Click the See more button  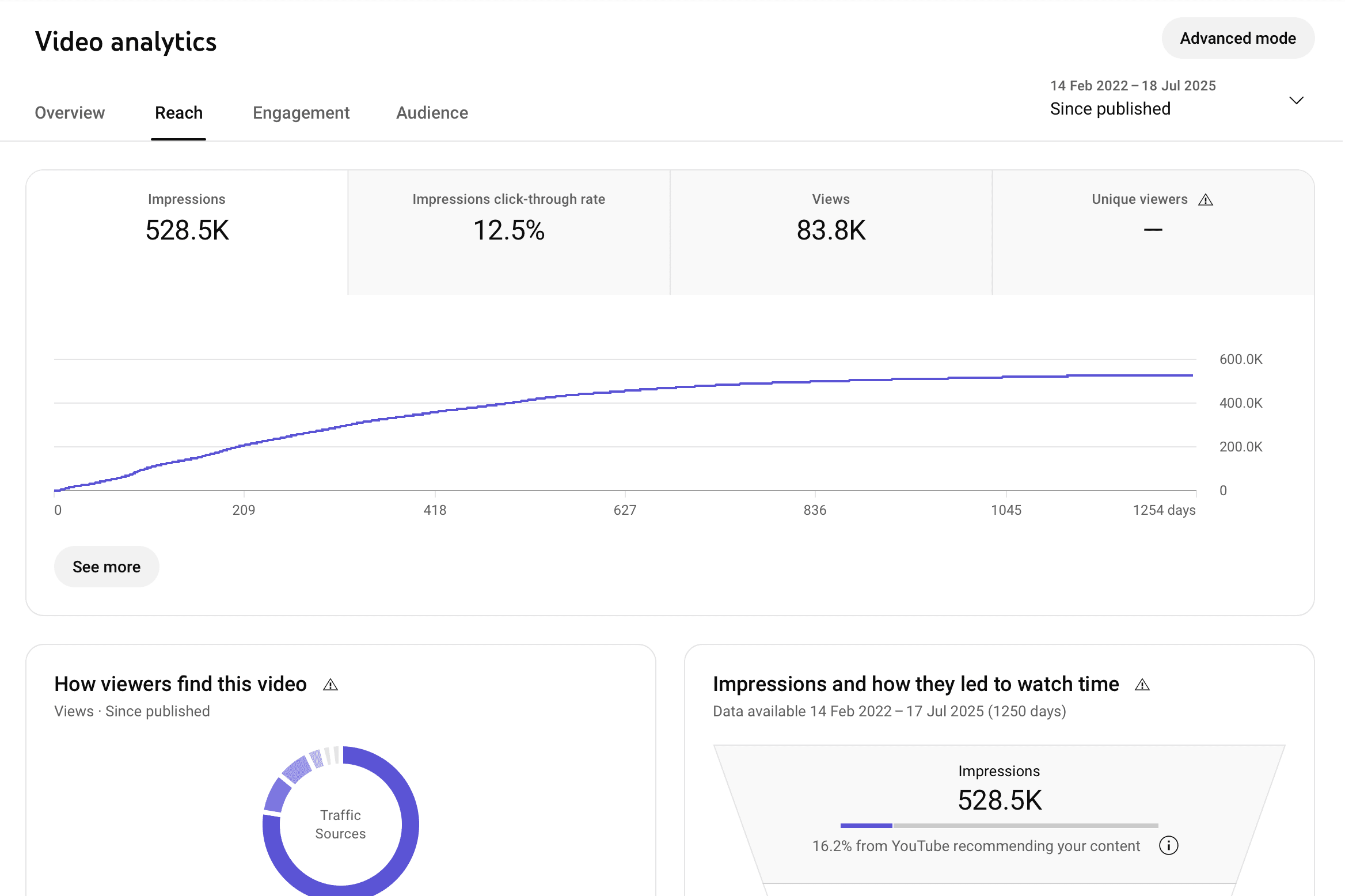pyautogui.click(x=106, y=567)
